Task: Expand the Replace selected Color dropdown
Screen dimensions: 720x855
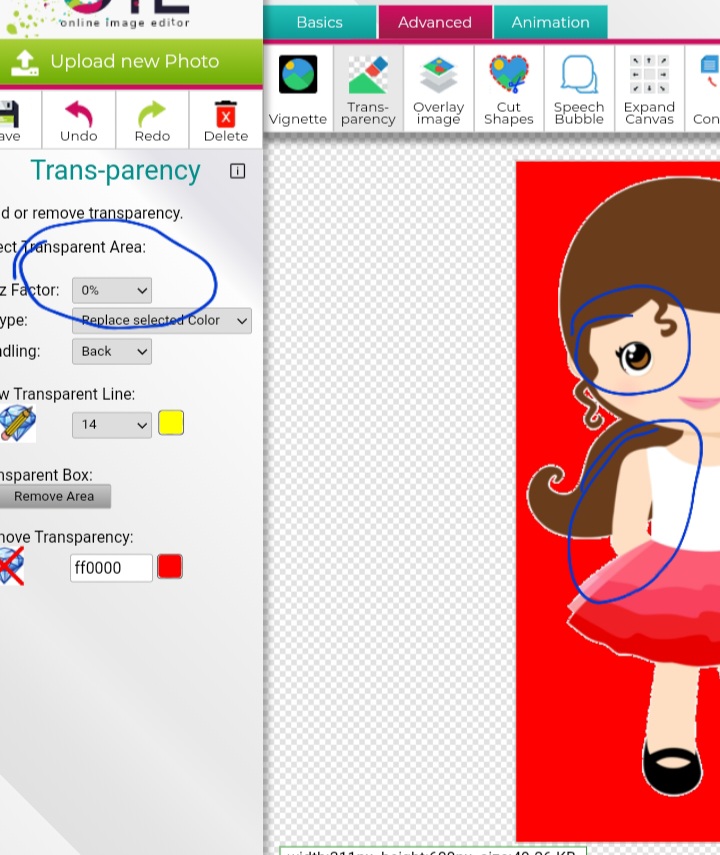Action: pos(162,320)
